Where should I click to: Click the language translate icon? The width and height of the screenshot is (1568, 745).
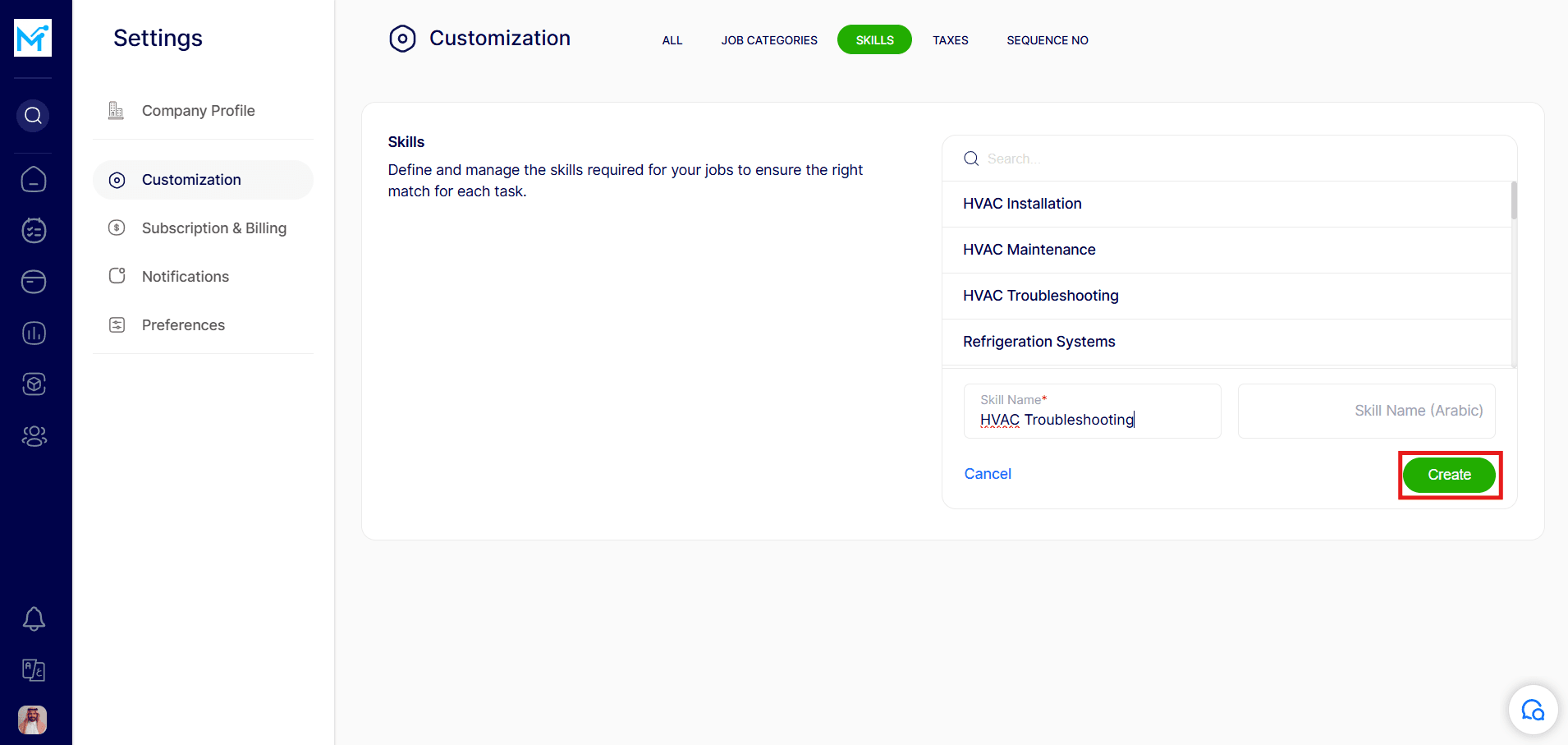pyautogui.click(x=34, y=670)
